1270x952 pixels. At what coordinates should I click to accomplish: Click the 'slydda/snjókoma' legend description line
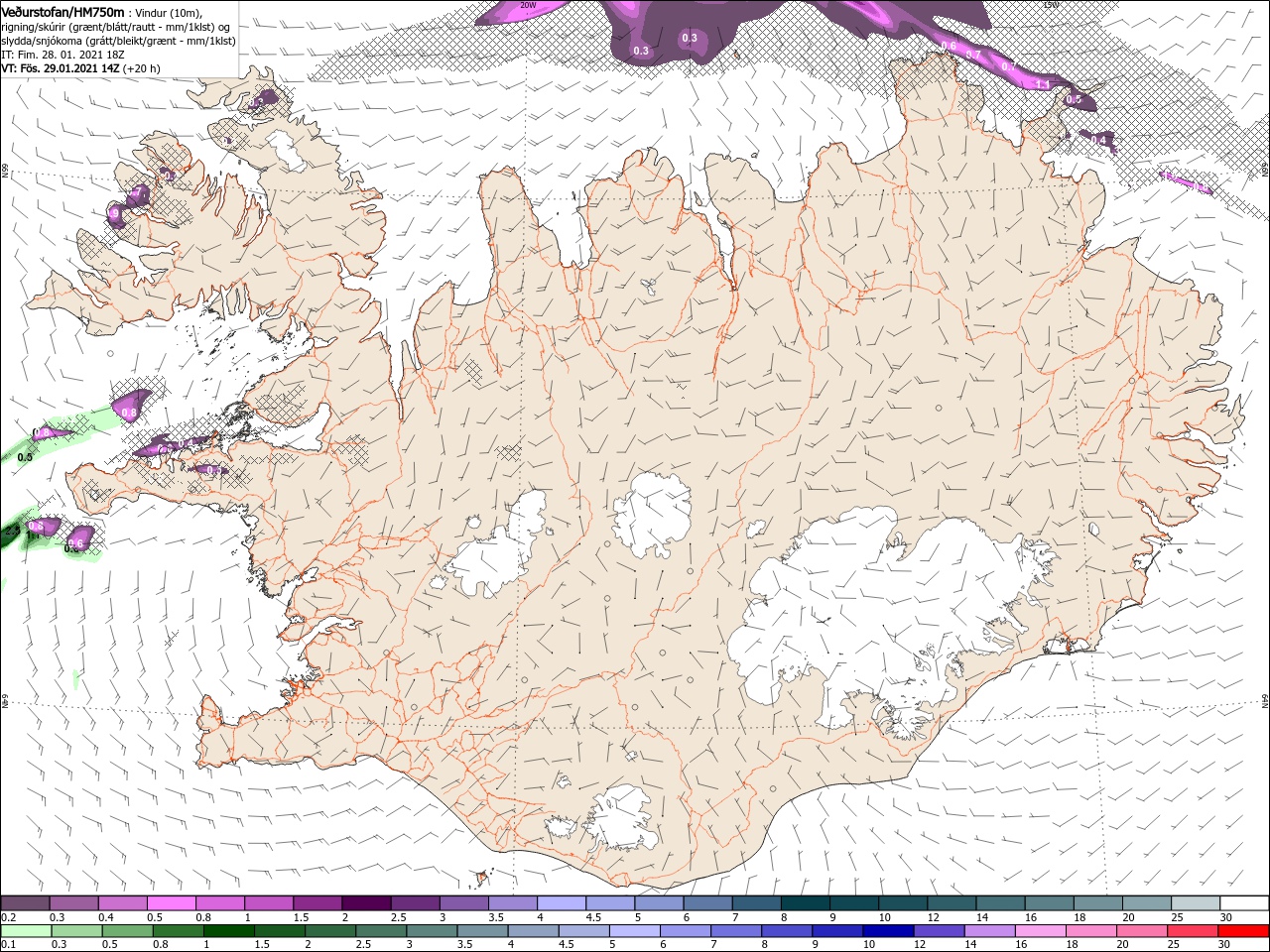click(x=119, y=41)
